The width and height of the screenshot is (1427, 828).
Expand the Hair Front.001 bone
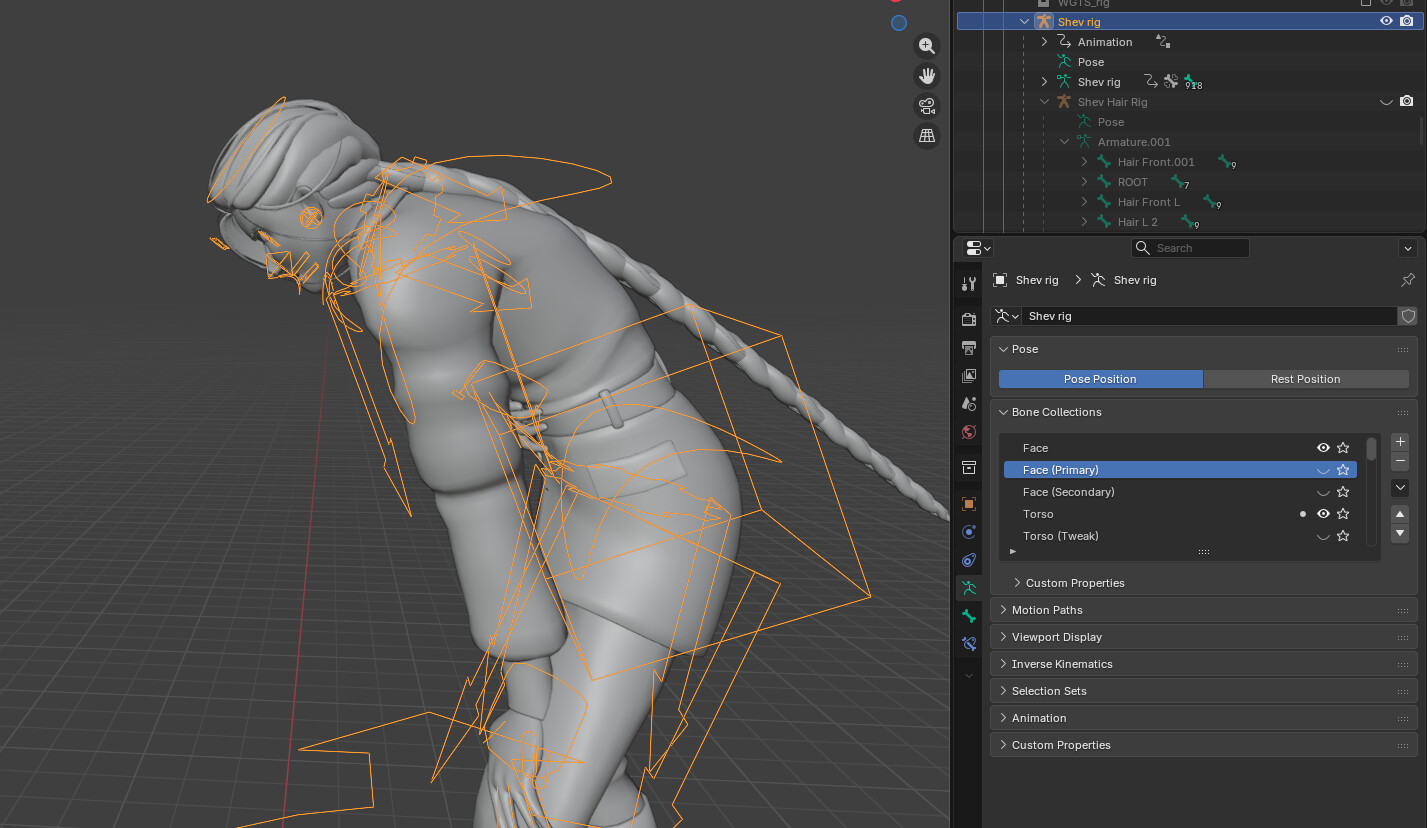(x=1084, y=162)
